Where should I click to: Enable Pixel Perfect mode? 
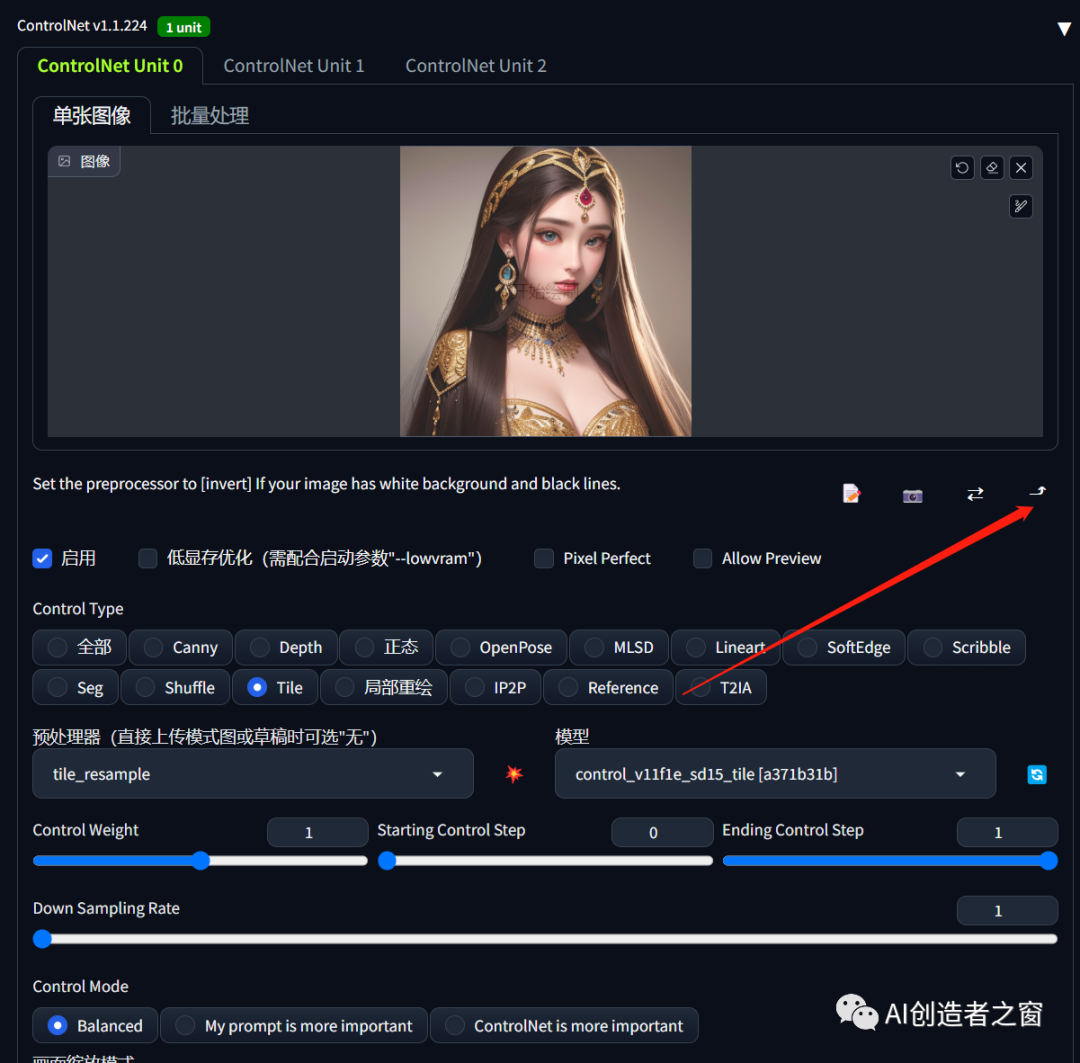click(543, 558)
